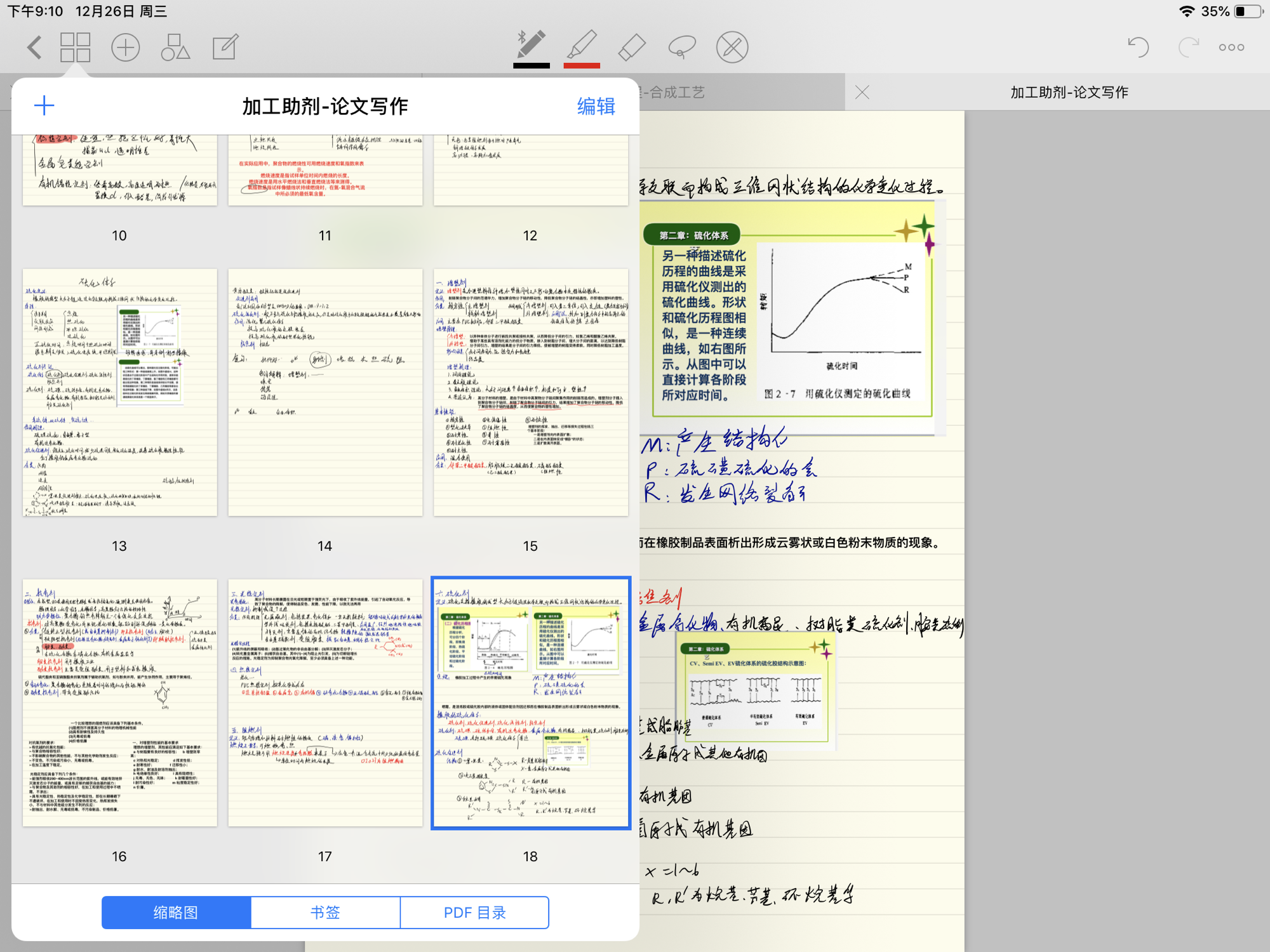
Task: Open page 17 thumbnail
Action: 325,703
